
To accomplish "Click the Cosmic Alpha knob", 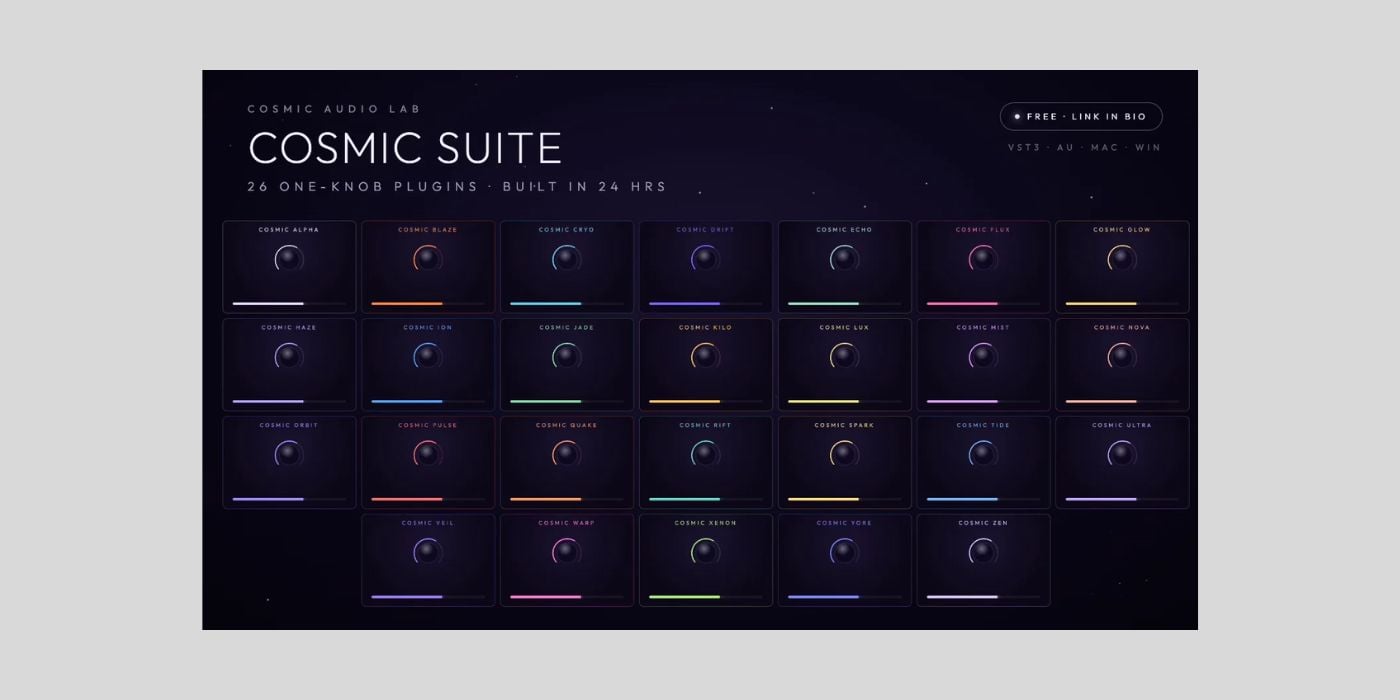I will coord(289,259).
